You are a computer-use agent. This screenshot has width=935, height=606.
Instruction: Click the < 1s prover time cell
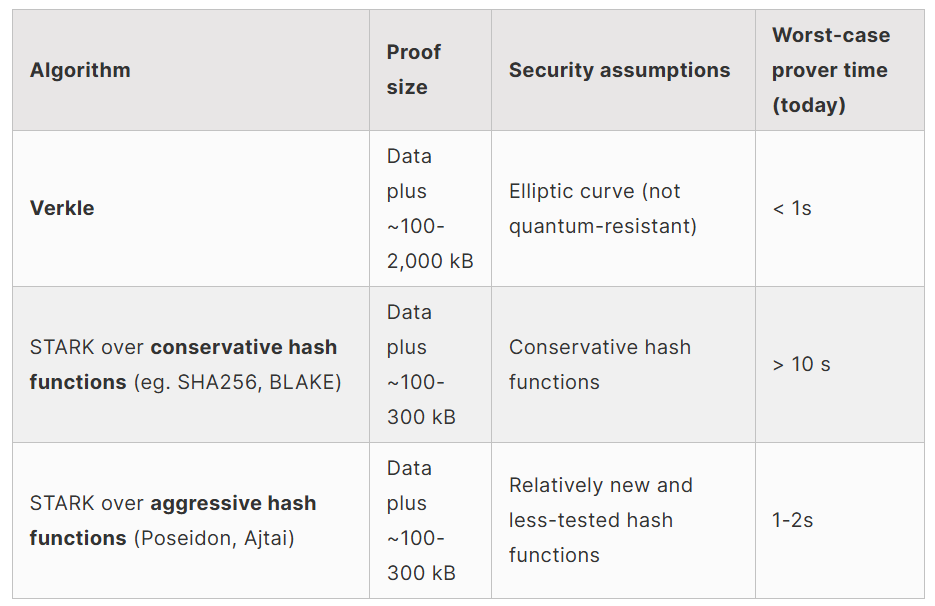coord(792,208)
